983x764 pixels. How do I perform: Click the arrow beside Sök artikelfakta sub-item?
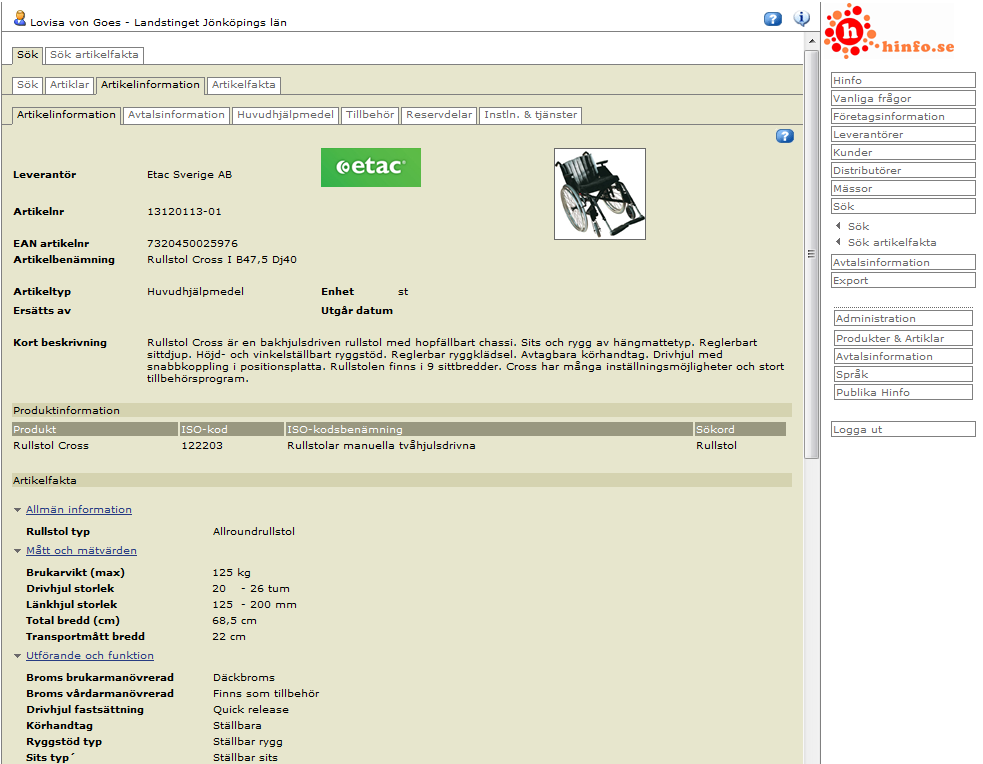pos(838,242)
